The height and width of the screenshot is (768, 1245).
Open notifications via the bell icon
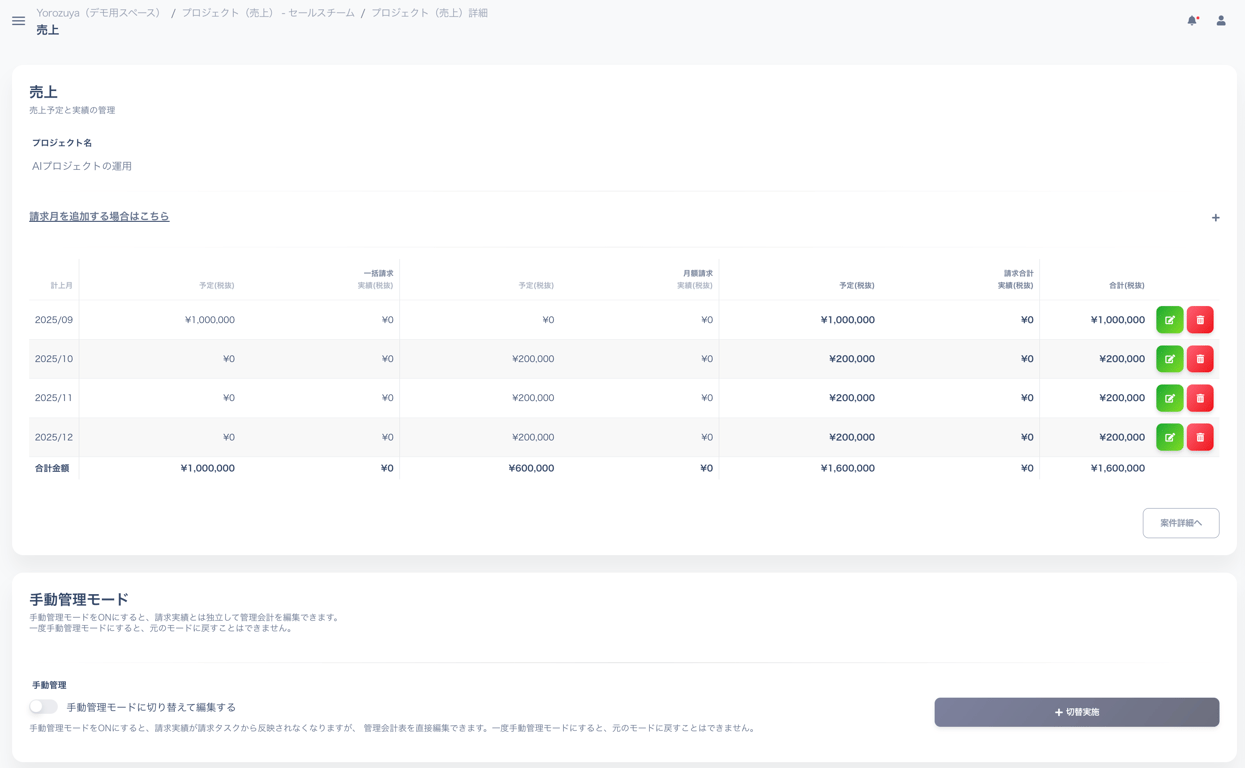1191,19
